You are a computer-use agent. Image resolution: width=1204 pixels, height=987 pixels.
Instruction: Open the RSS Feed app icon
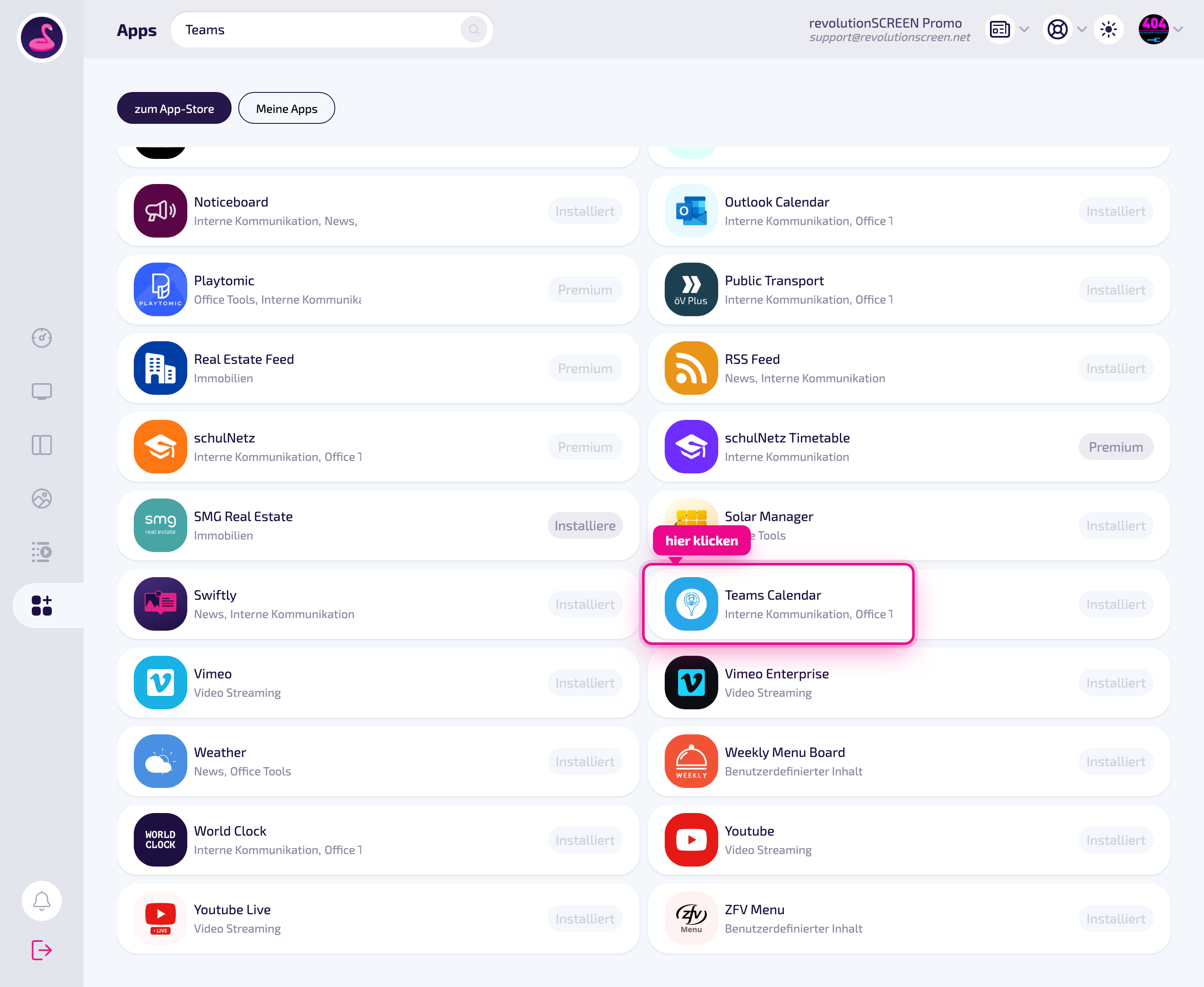pyautogui.click(x=691, y=368)
